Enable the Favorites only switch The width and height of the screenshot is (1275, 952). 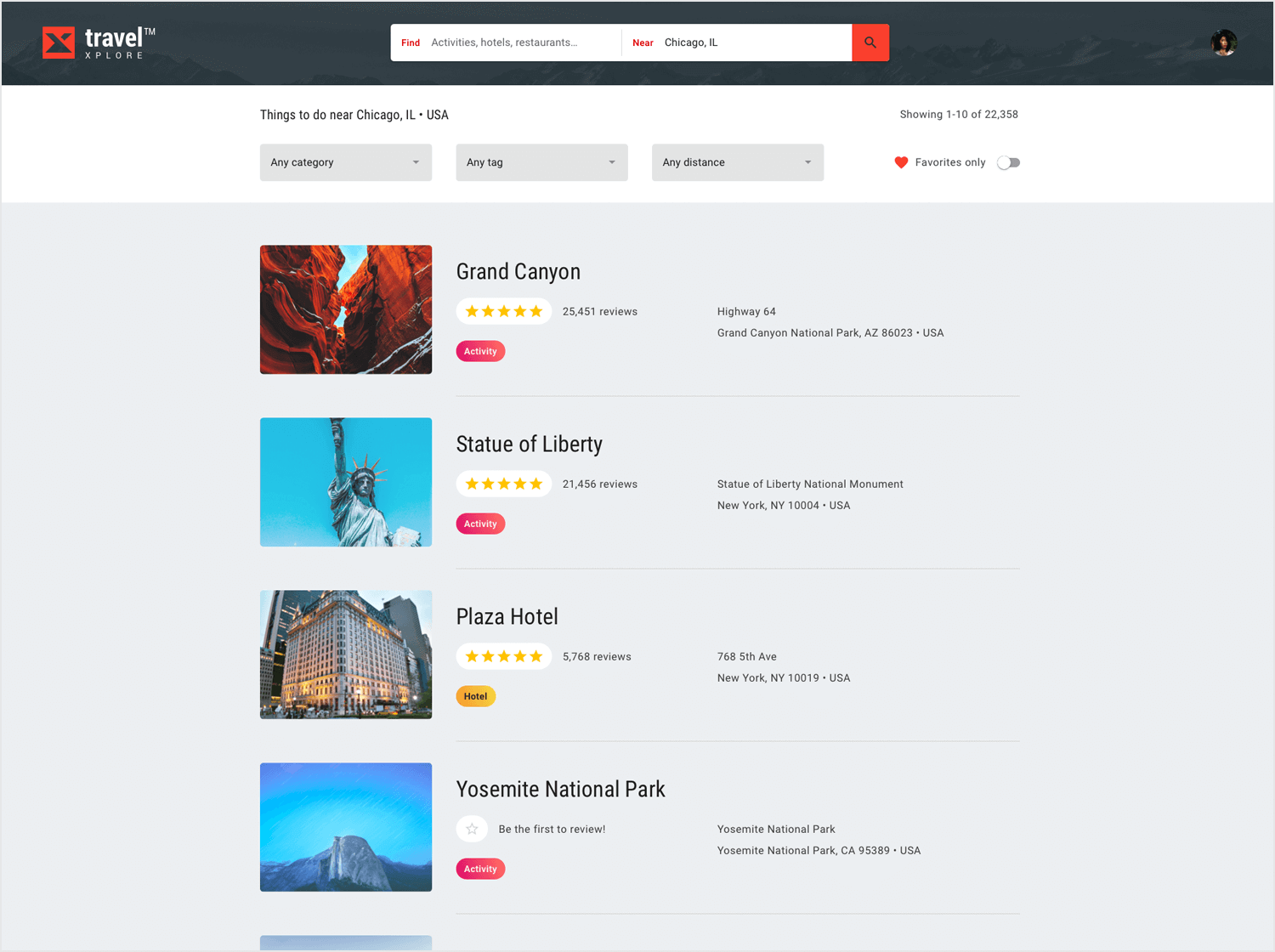[1008, 162]
